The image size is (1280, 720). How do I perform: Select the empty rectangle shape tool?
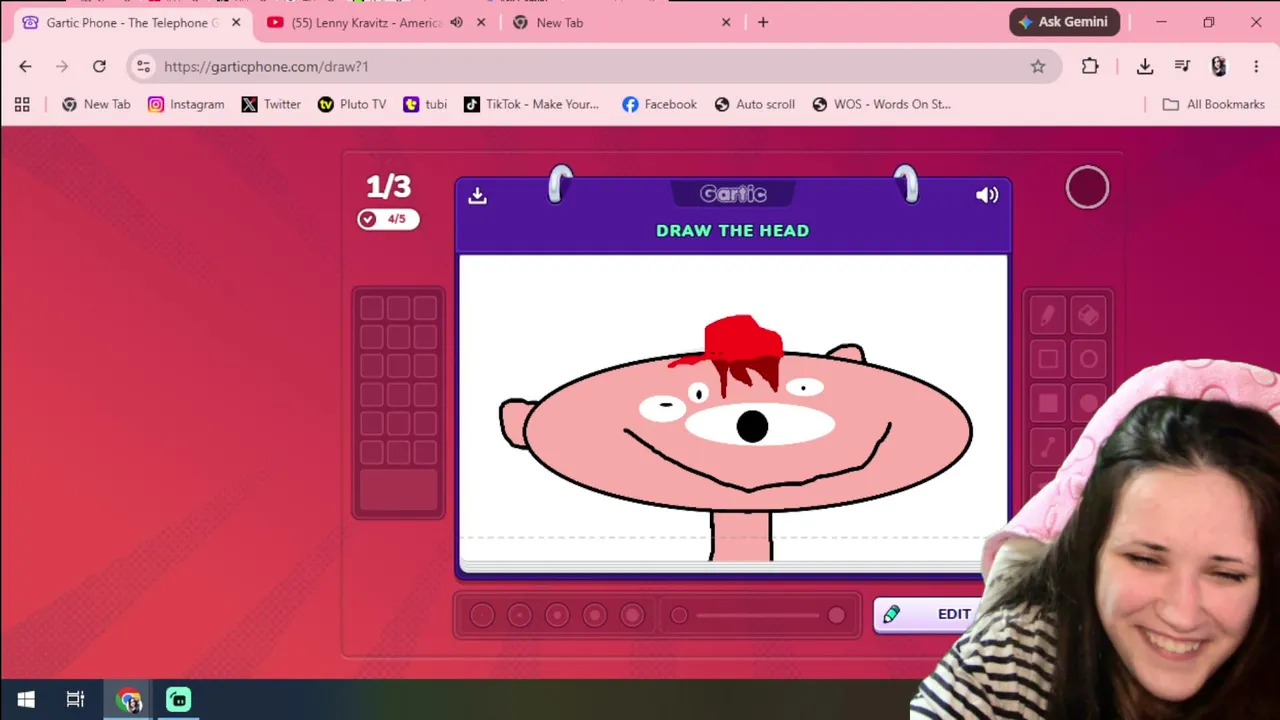click(x=1047, y=359)
